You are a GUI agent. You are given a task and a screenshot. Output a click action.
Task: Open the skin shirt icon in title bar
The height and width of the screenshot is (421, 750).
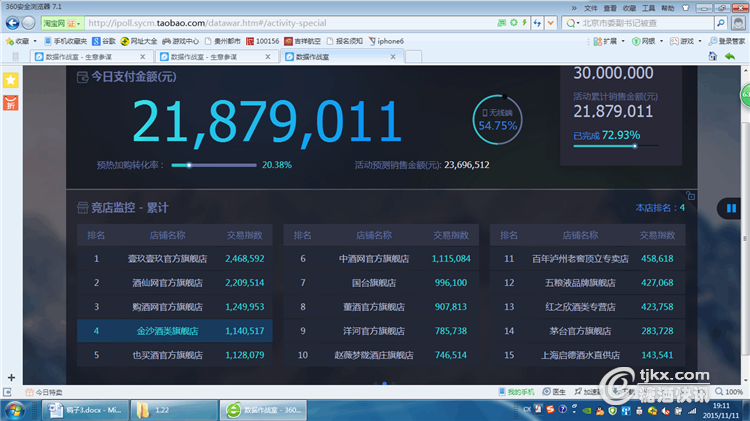point(686,8)
